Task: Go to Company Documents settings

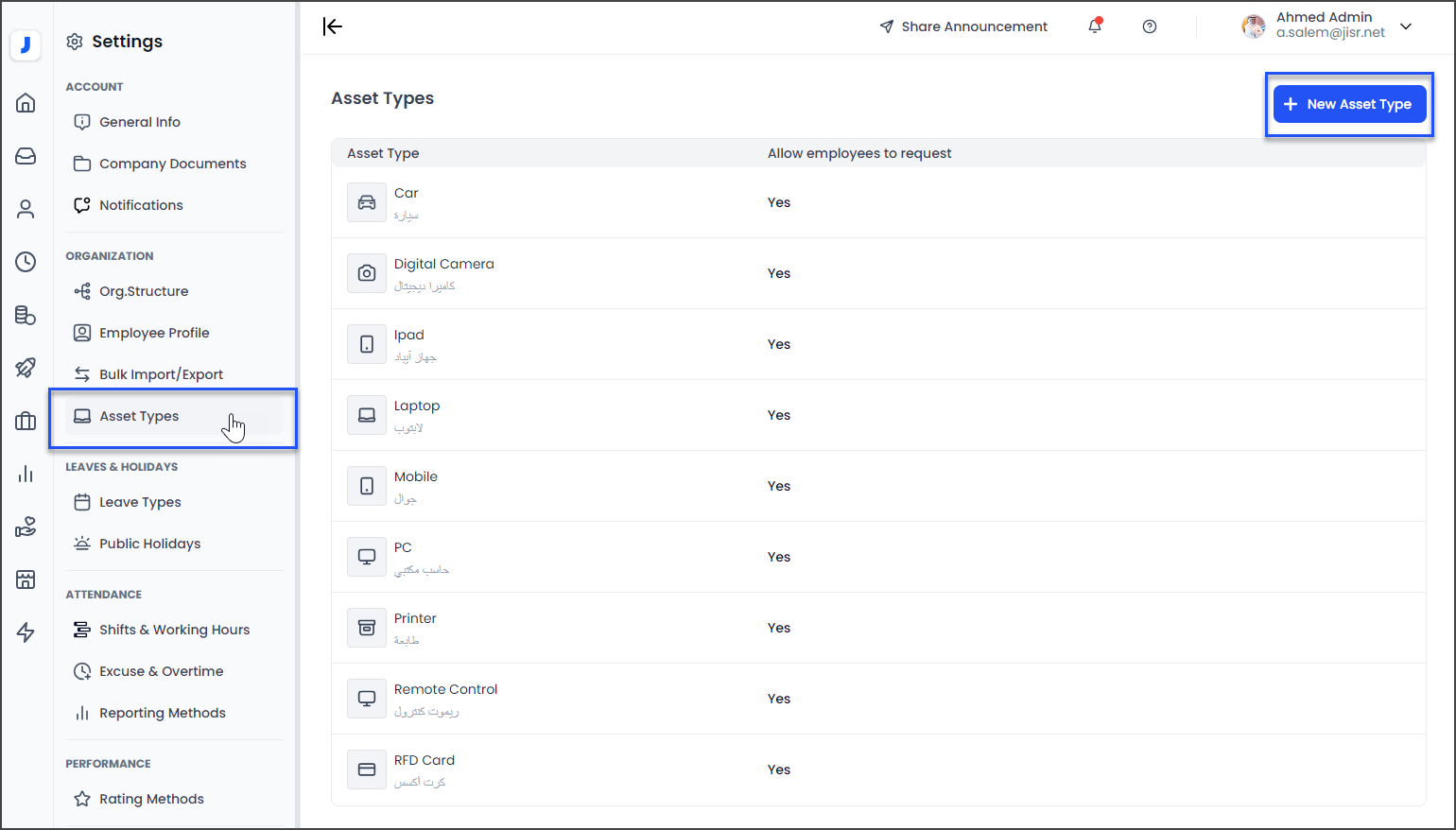Action: (x=172, y=164)
